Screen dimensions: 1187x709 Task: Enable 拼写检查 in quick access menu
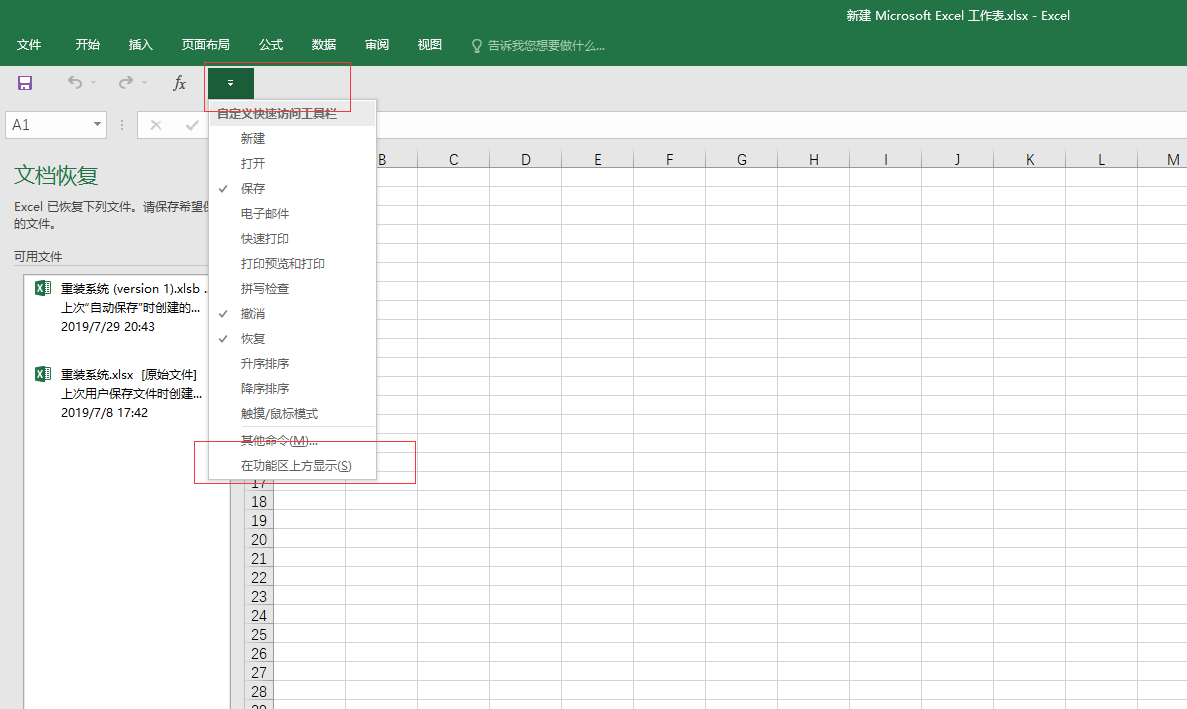point(292,288)
